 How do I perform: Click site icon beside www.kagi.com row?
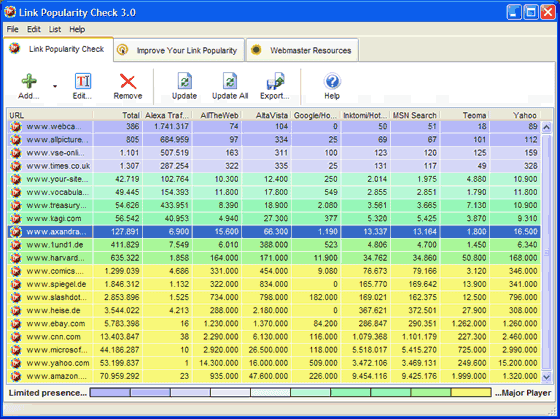[x=16, y=218]
